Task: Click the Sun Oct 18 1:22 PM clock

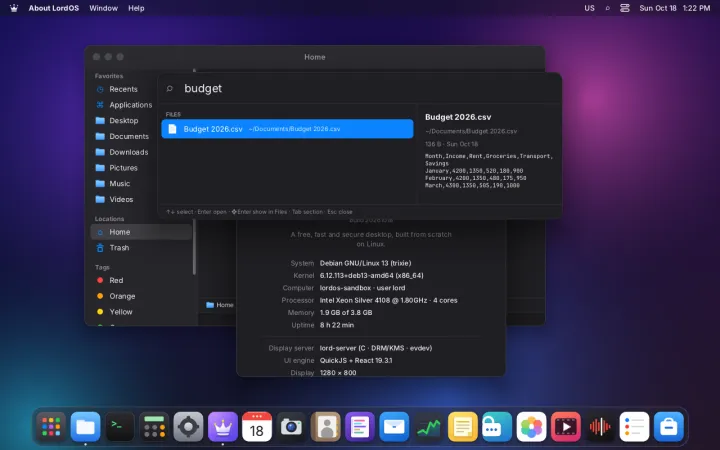Action: tap(675, 8)
